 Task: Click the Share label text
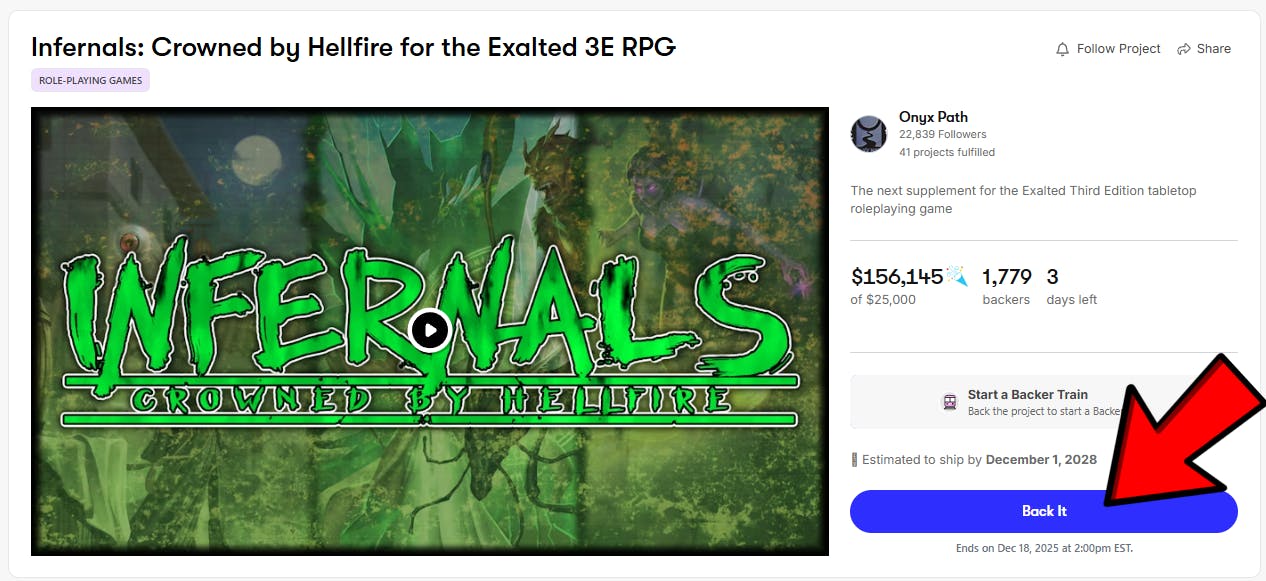pyautogui.click(x=1213, y=49)
